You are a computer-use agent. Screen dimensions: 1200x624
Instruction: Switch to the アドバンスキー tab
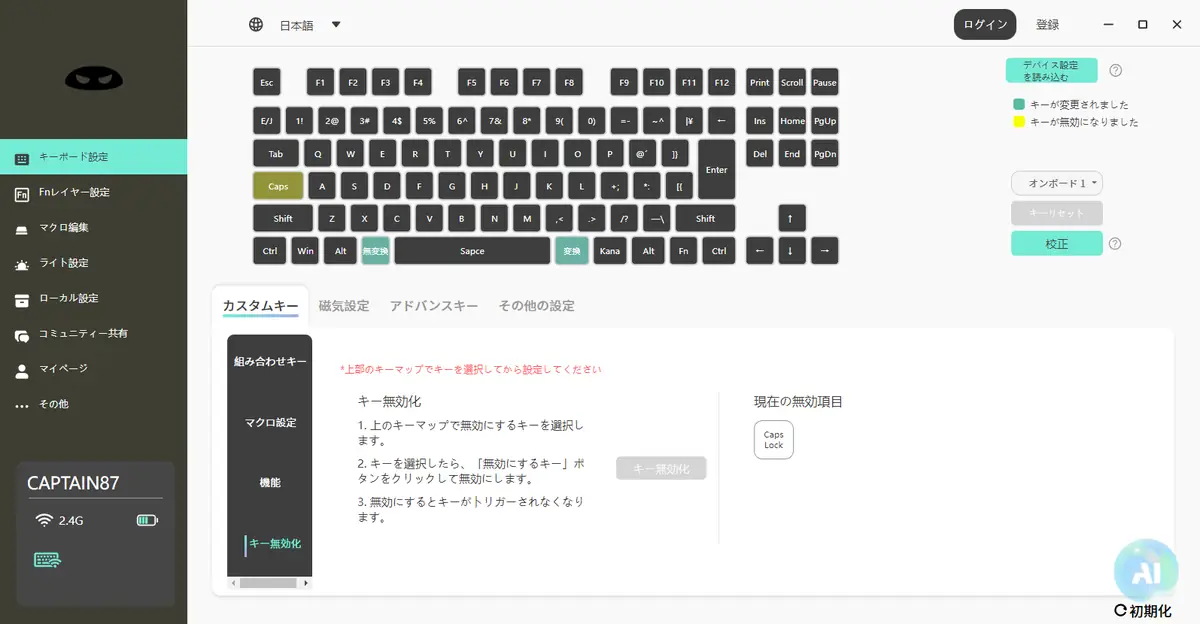pos(434,306)
